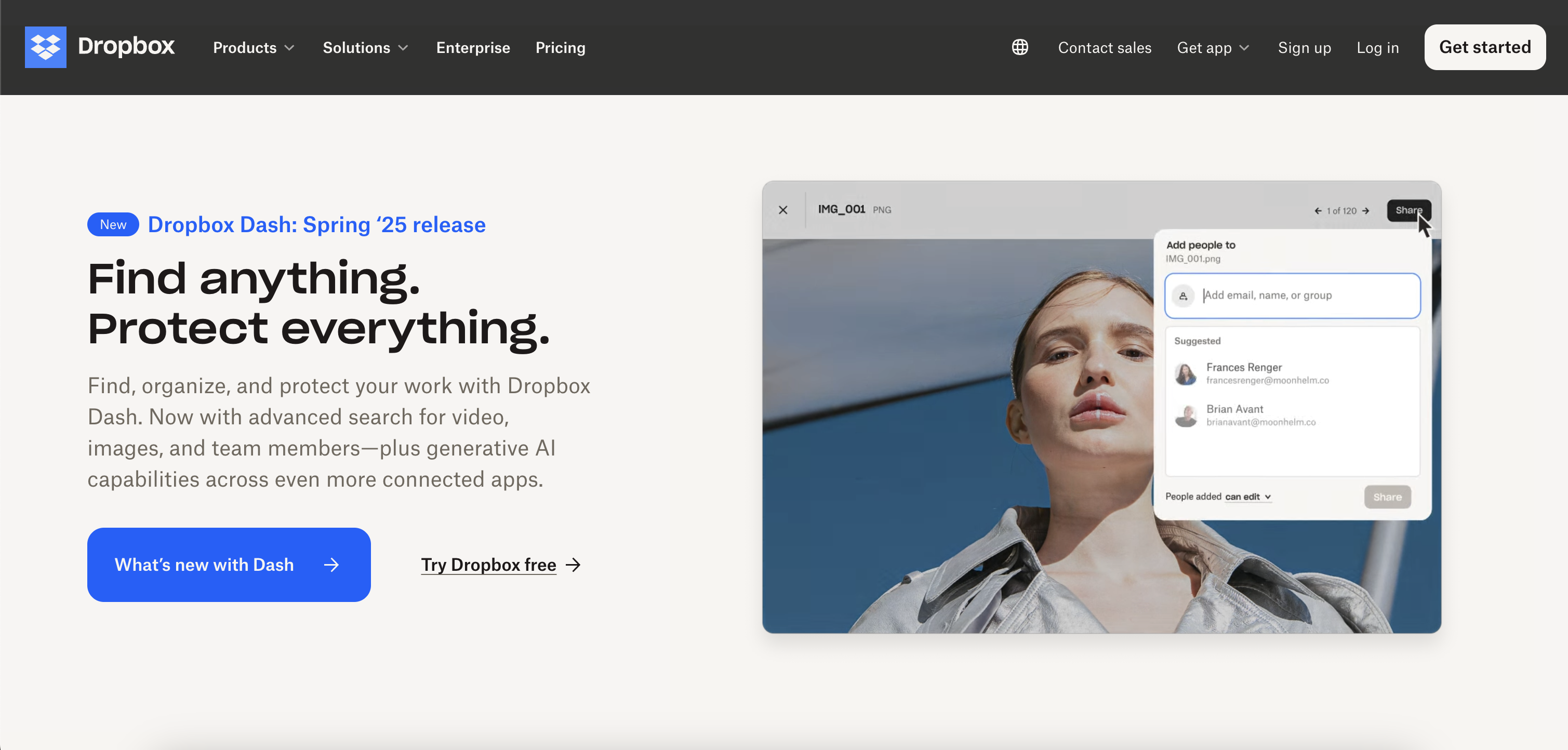Go to the next image with the forward arrow
The image size is (1568, 750).
(x=1366, y=210)
